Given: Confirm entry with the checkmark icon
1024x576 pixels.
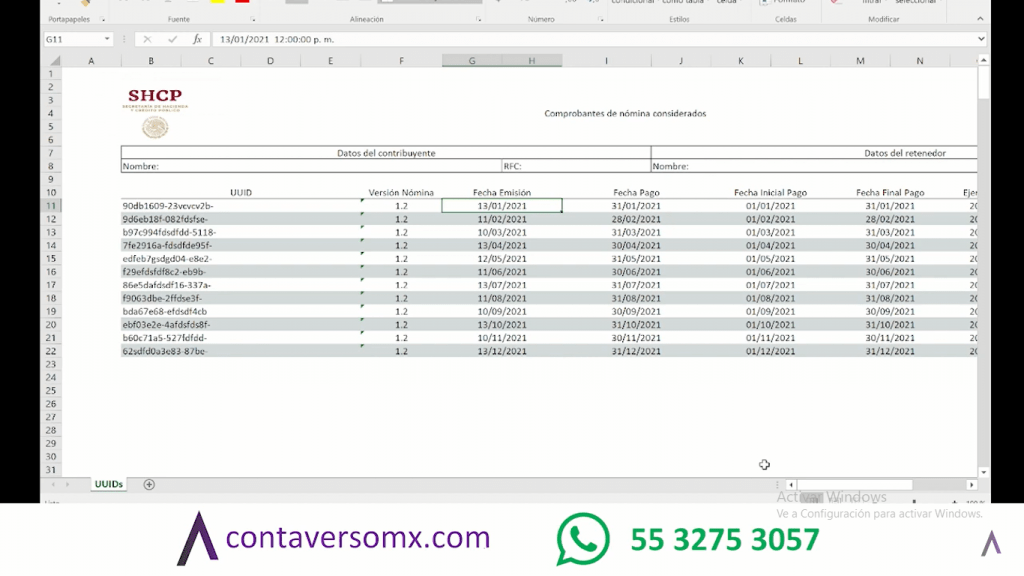Looking at the screenshot, I should click(x=172, y=39).
